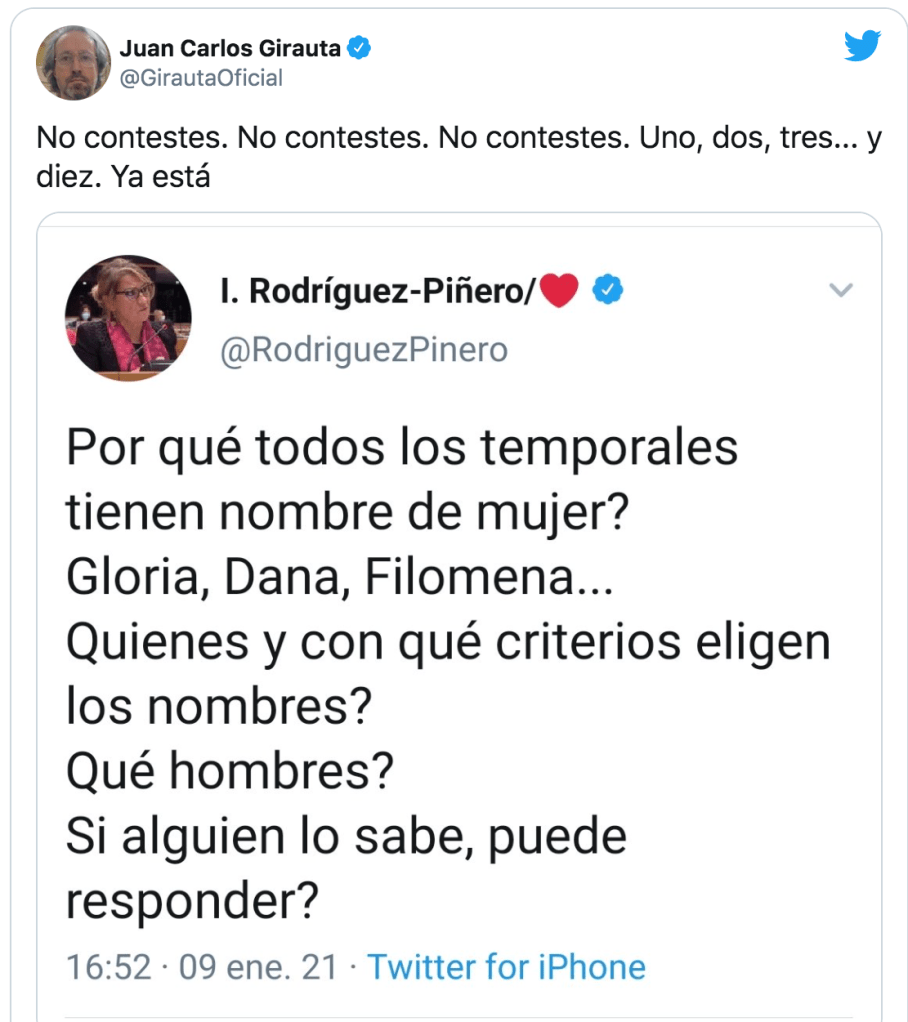The image size is (908, 1022).
Task: Click the "Quienes y con qué criterios eligen" line
Action: pyautogui.click(x=448, y=643)
